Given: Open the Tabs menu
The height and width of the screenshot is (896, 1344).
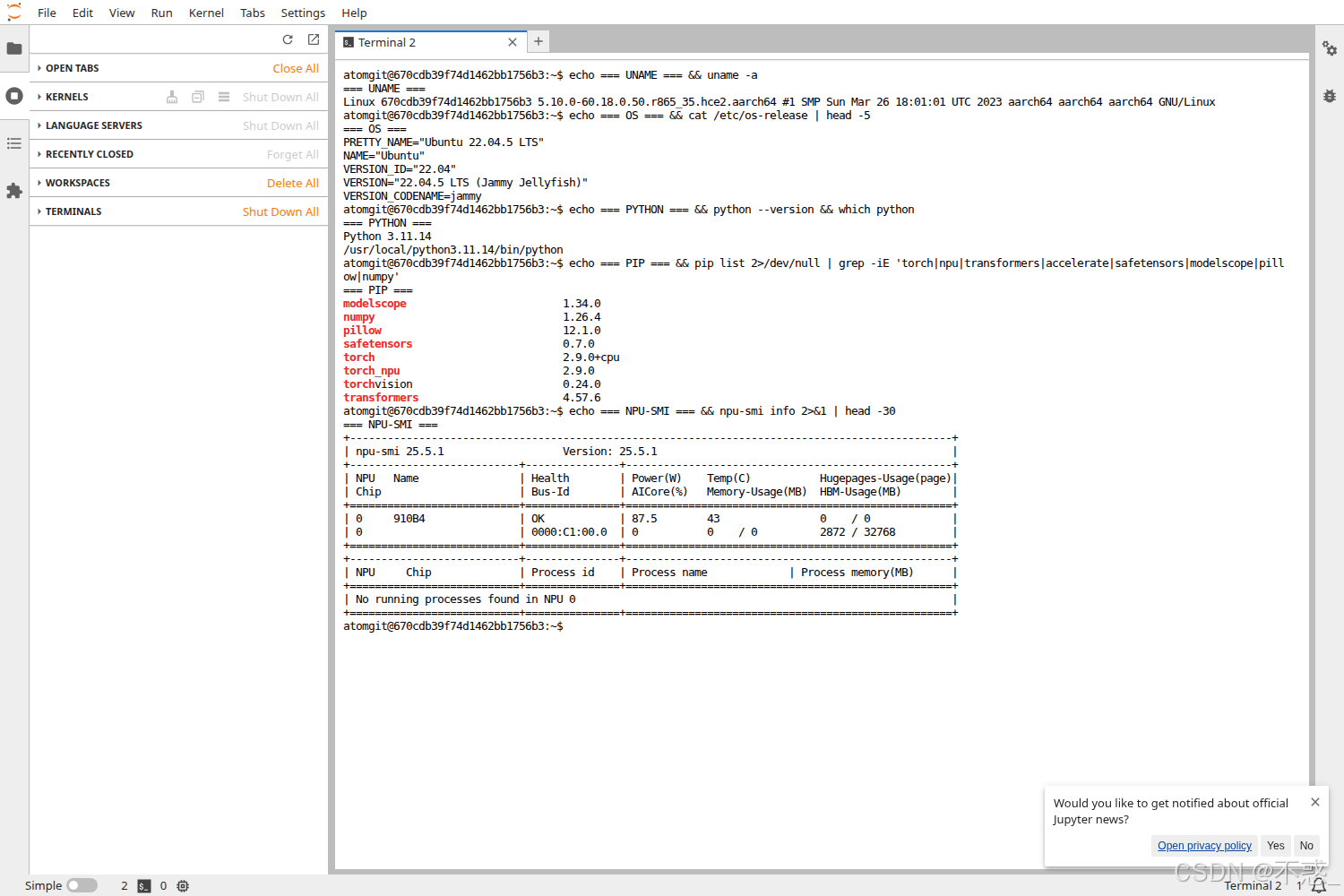Looking at the screenshot, I should click(253, 13).
